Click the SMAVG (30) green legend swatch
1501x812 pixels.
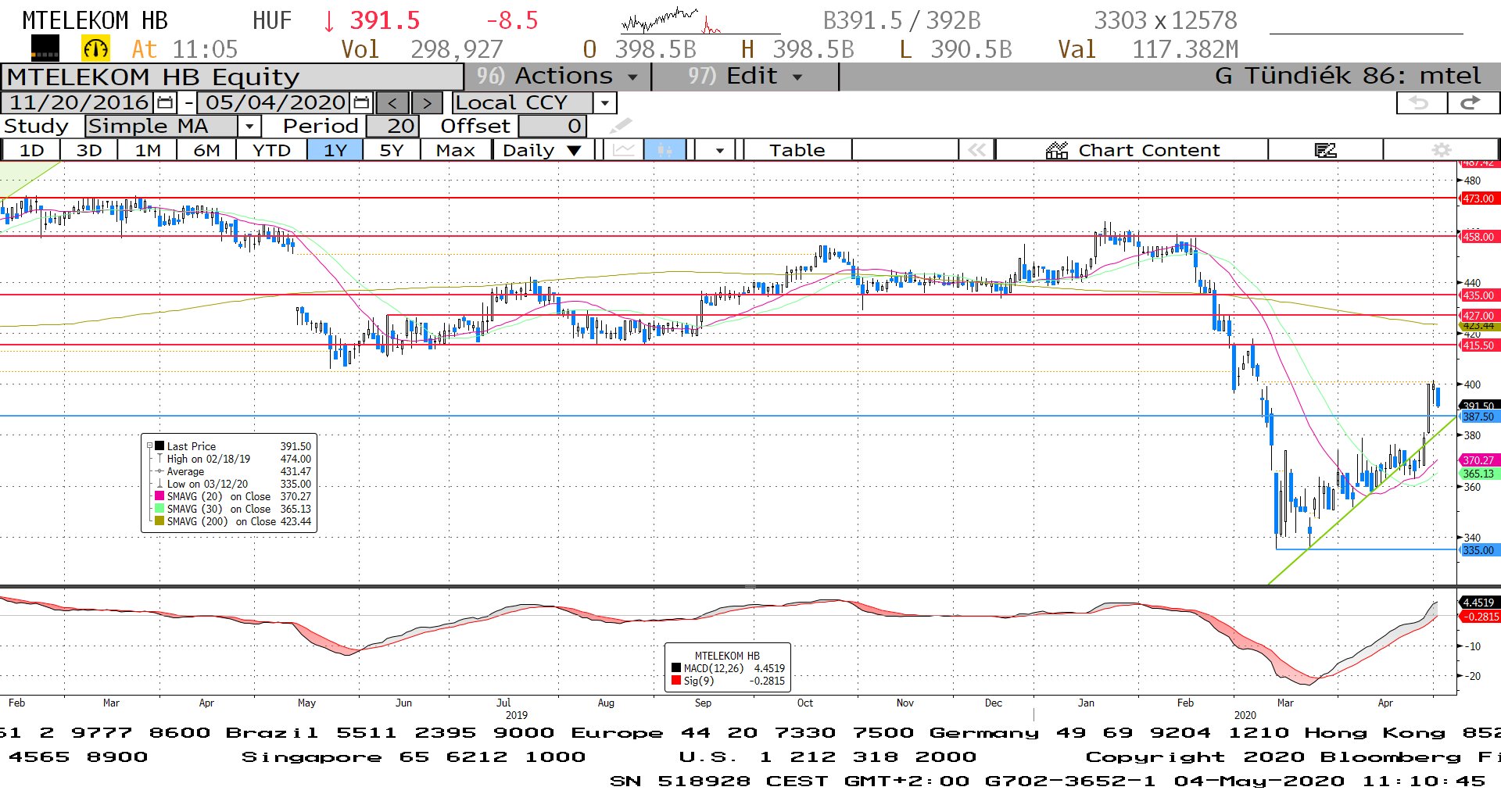[159, 509]
